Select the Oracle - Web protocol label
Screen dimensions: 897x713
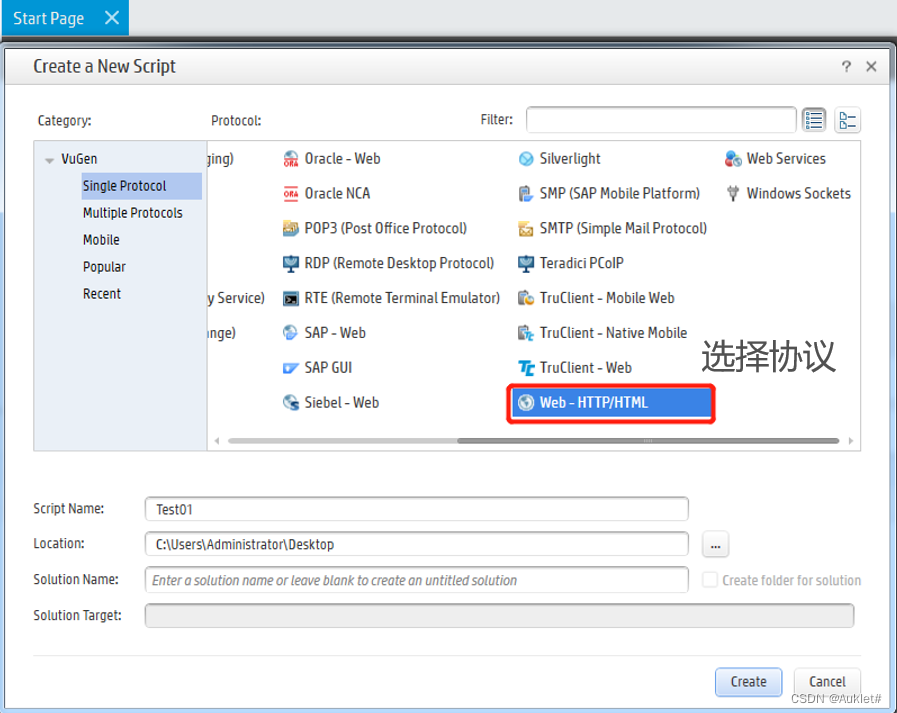[342, 159]
